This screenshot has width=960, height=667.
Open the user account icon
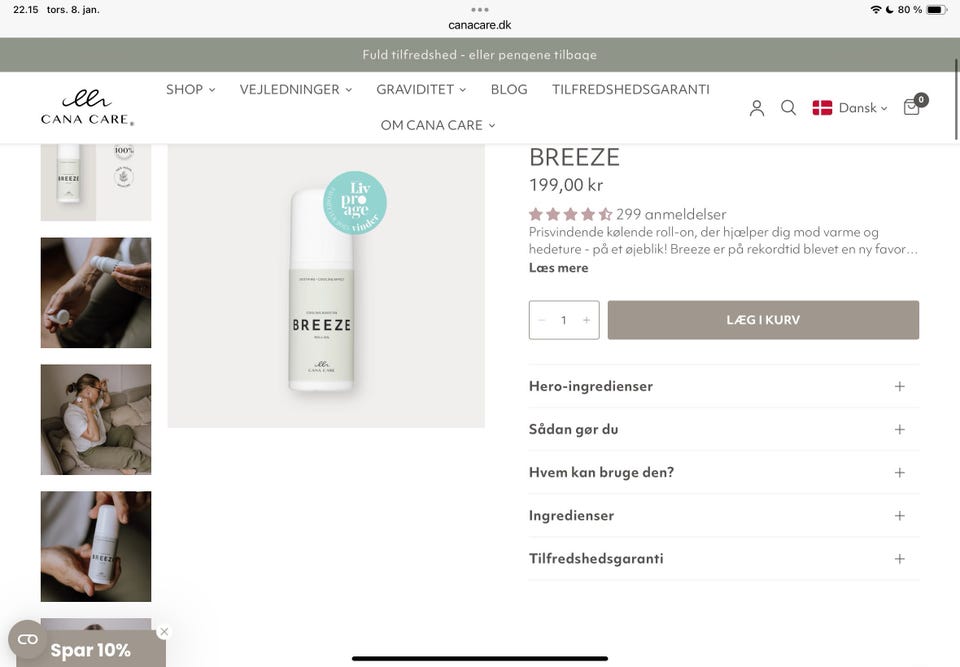click(x=757, y=108)
